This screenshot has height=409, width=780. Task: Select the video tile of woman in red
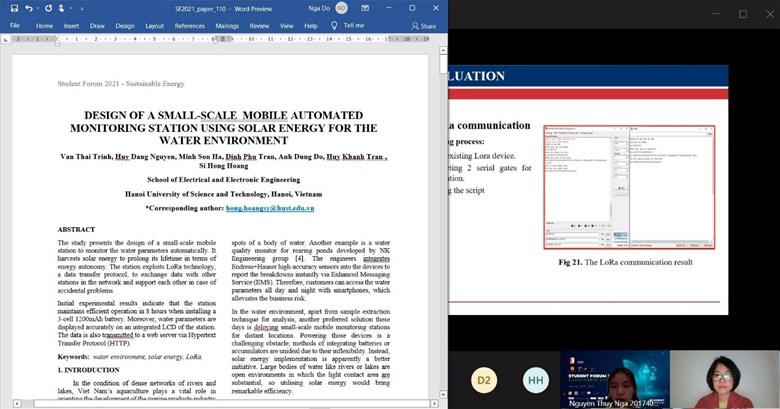(x=725, y=380)
